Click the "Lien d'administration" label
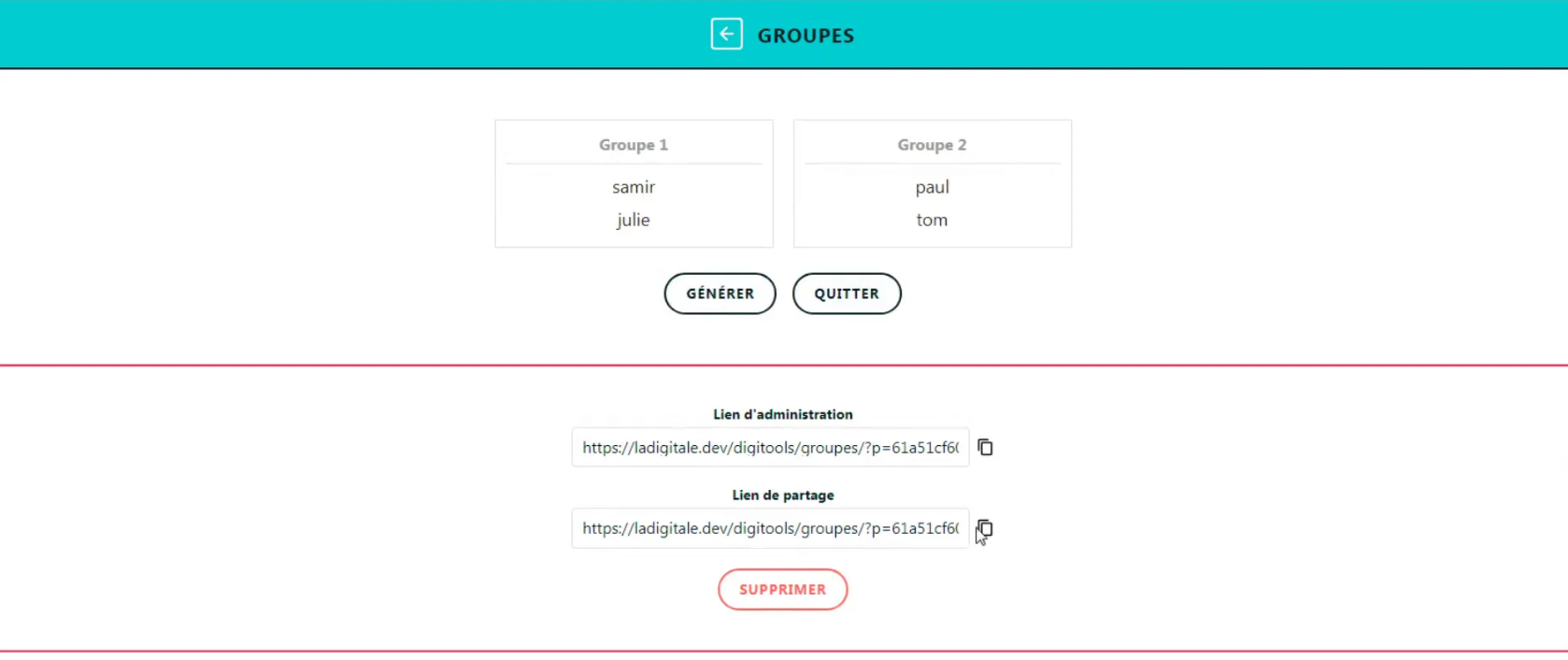 pos(783,414)
